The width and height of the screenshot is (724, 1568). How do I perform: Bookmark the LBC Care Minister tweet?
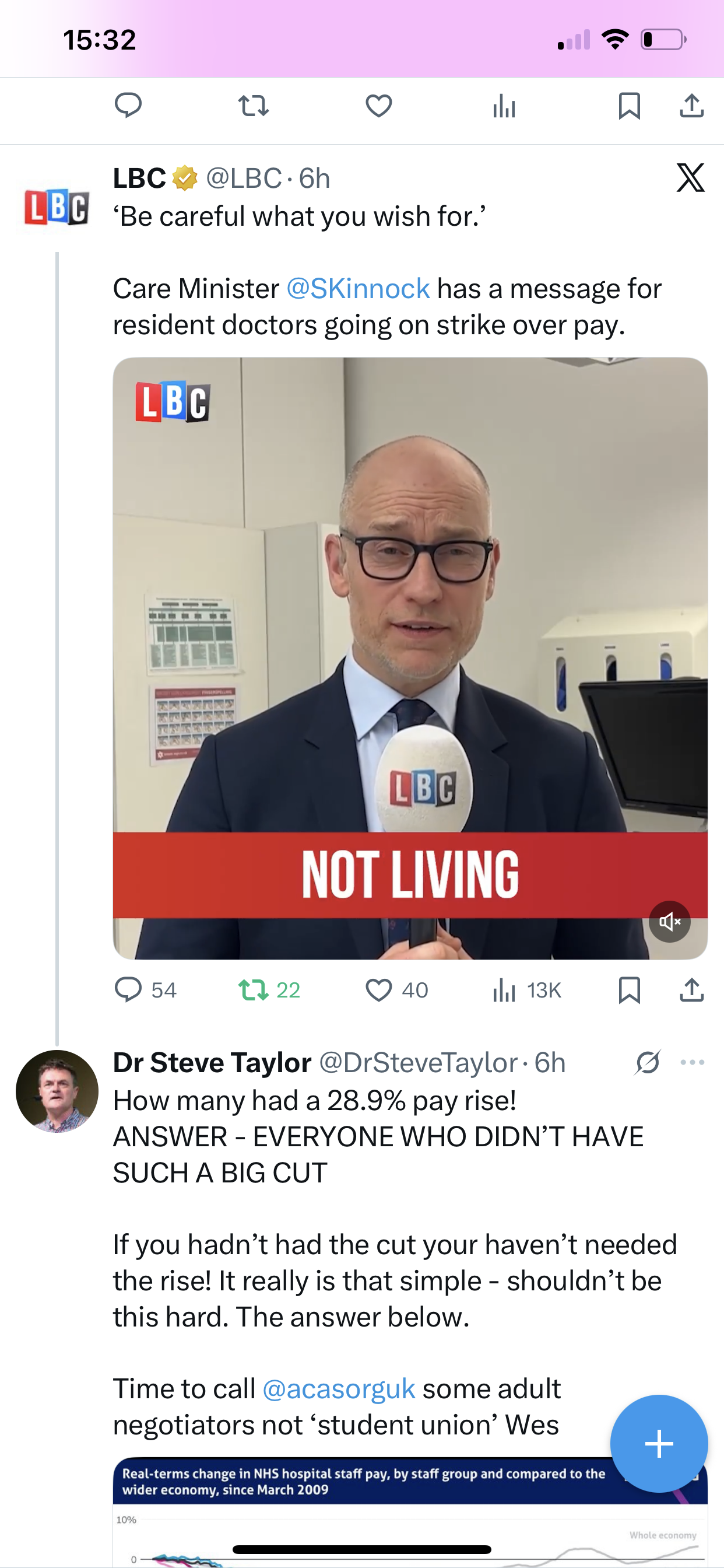[x=629, y=990]
